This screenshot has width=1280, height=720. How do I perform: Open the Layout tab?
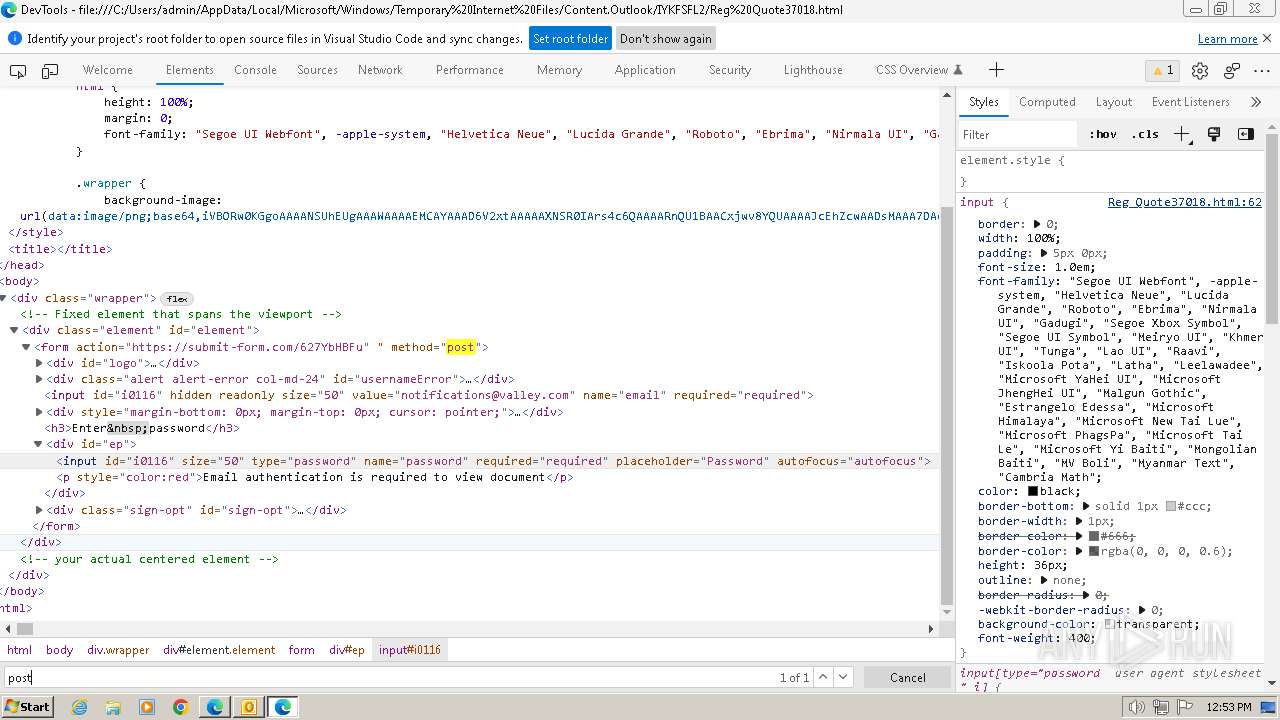pos(1113,102)
